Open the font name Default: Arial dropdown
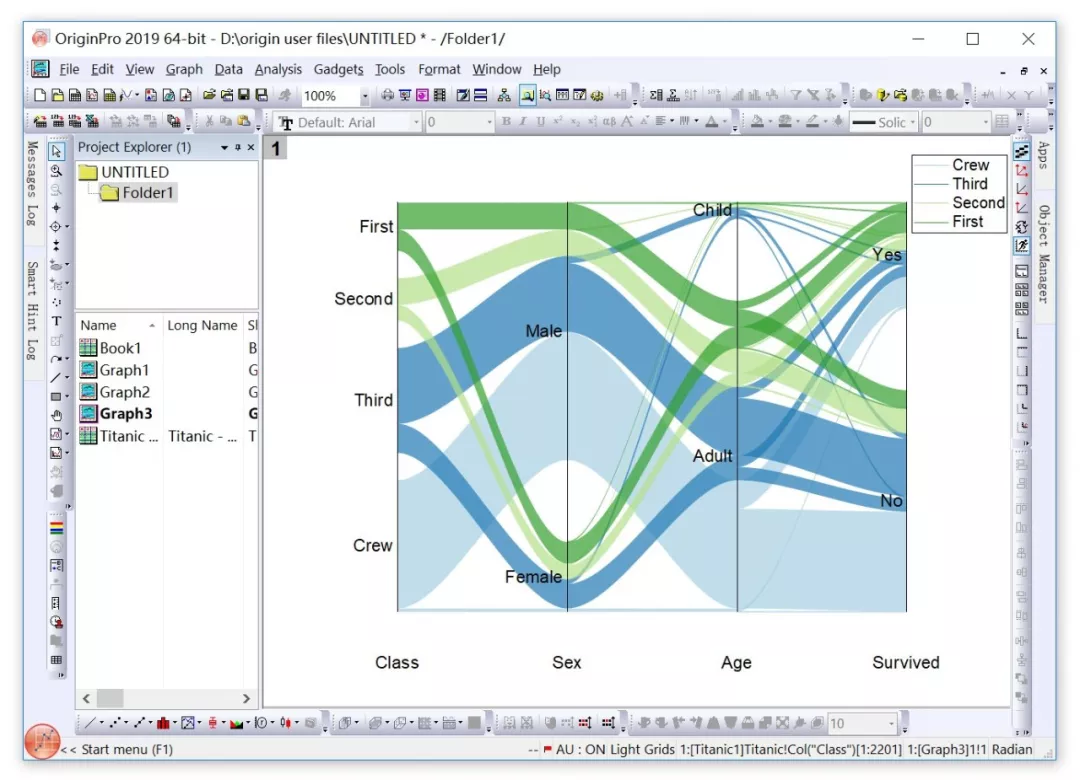The image size is (1080, 780). (416, 122)
